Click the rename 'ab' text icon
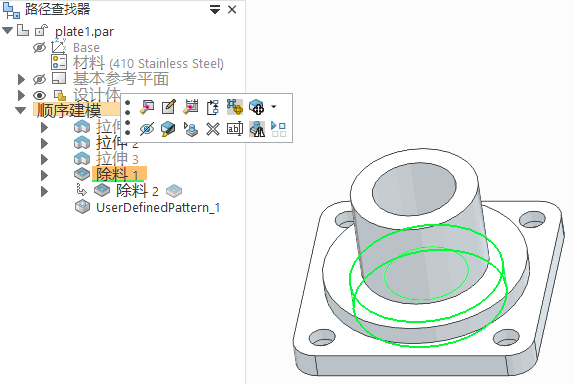574x384 pixels. coord(235,129)
